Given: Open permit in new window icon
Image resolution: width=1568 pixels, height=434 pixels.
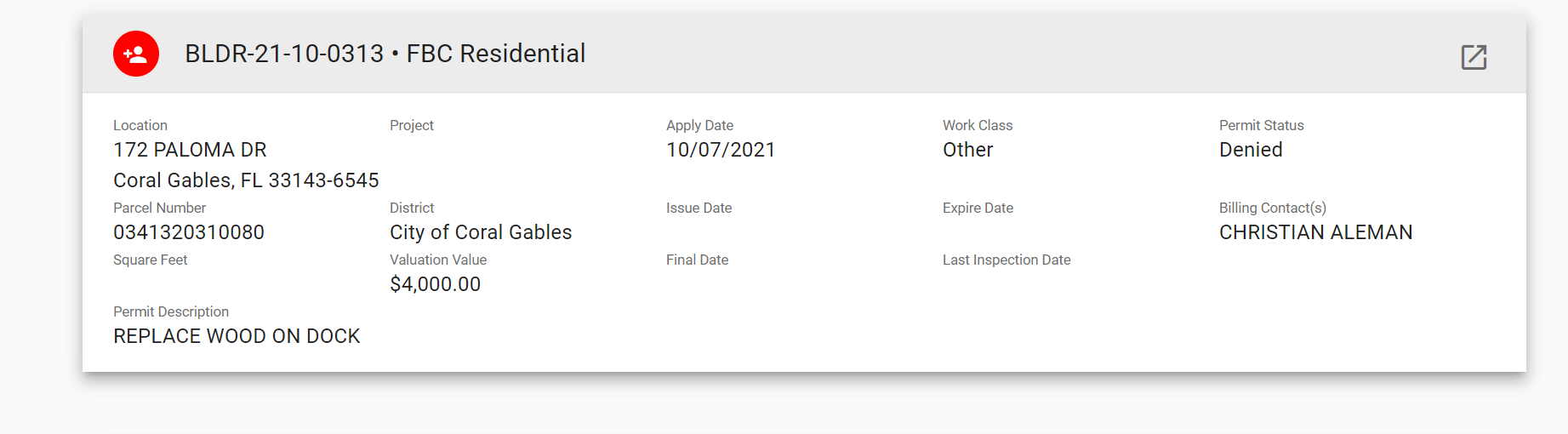Looking at the screenshot, I should click(x=1474, y=57).
